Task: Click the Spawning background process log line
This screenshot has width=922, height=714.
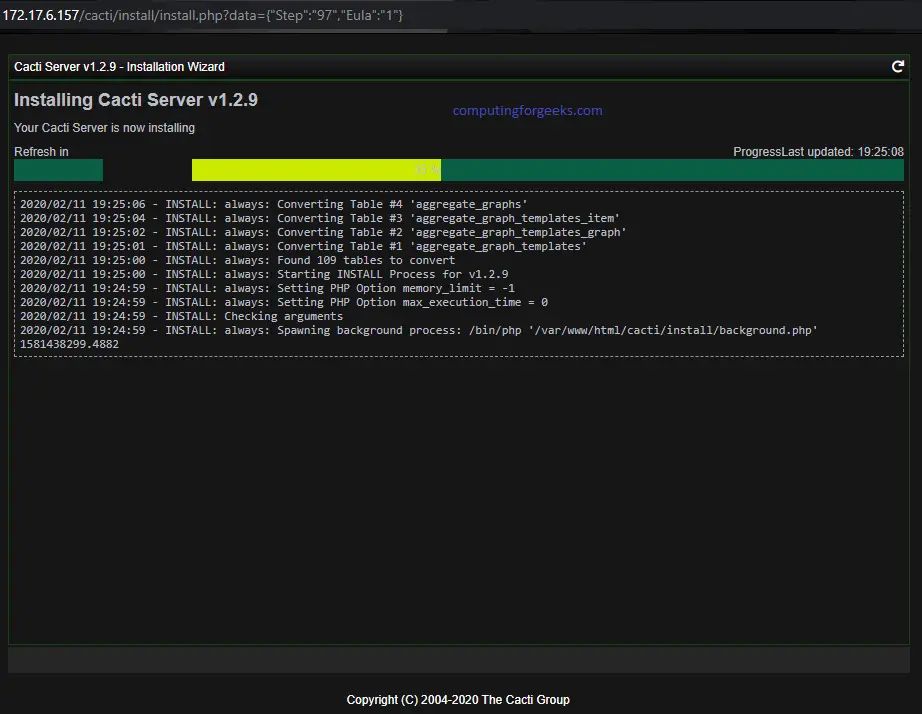Action: (x=419, y=331)
